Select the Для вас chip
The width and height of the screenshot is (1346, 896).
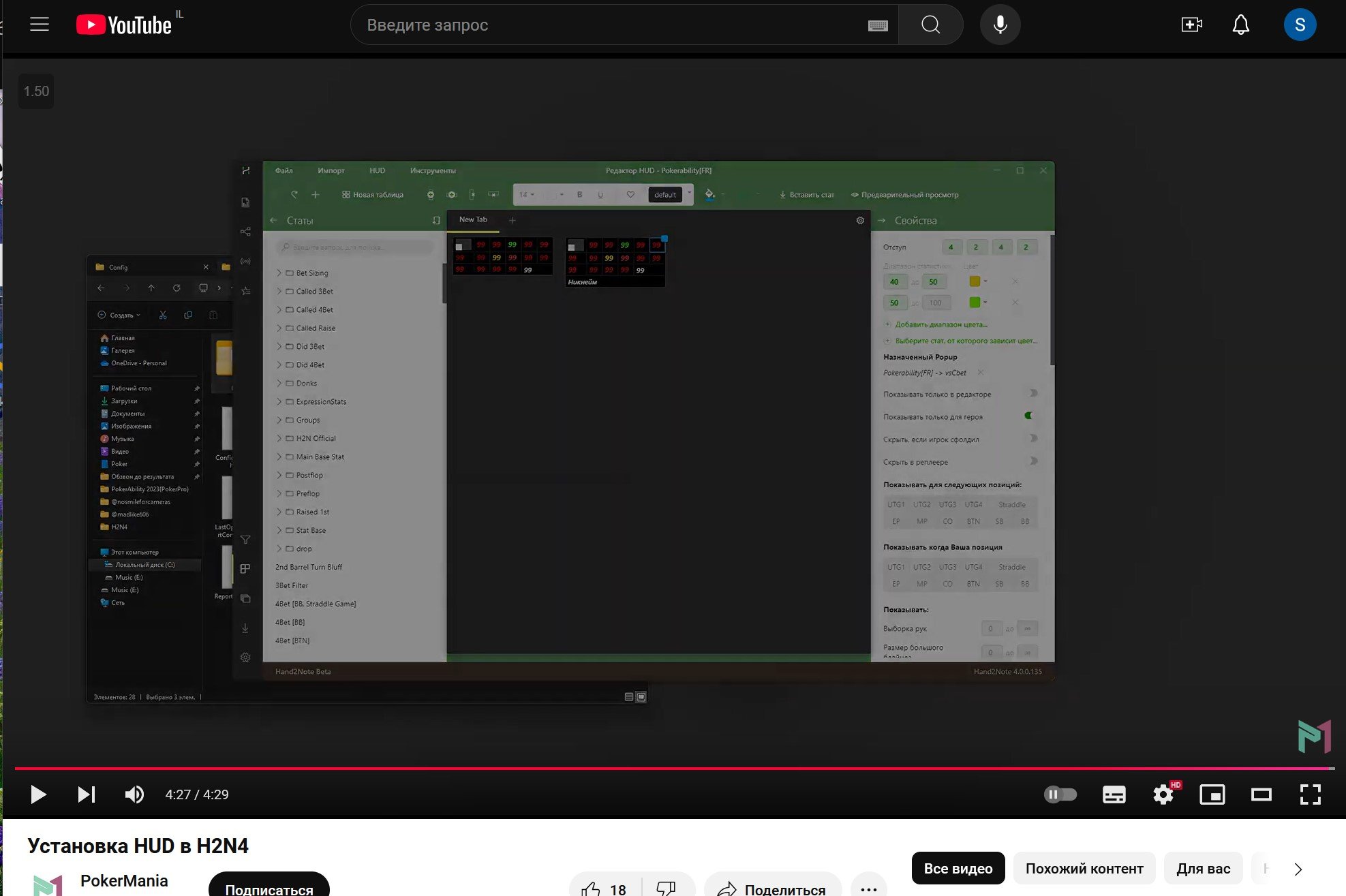[x=1204, y=869]
